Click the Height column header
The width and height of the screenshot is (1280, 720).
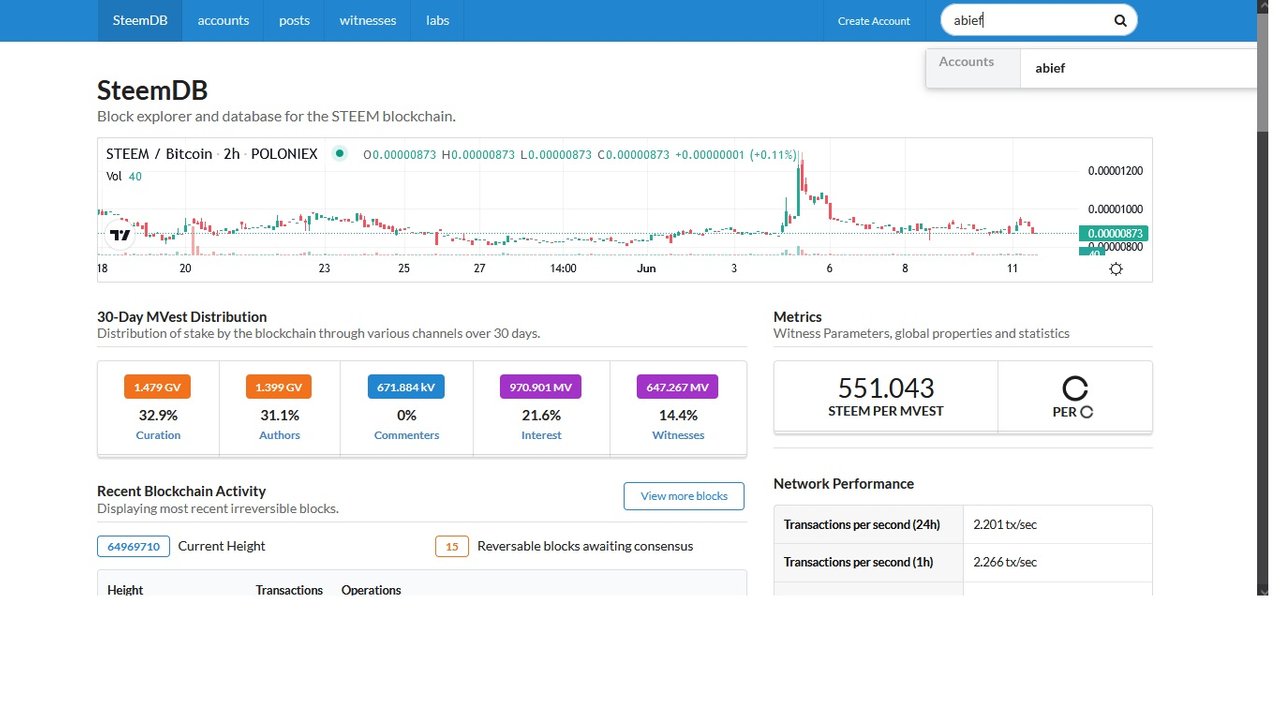pos(125,590)
